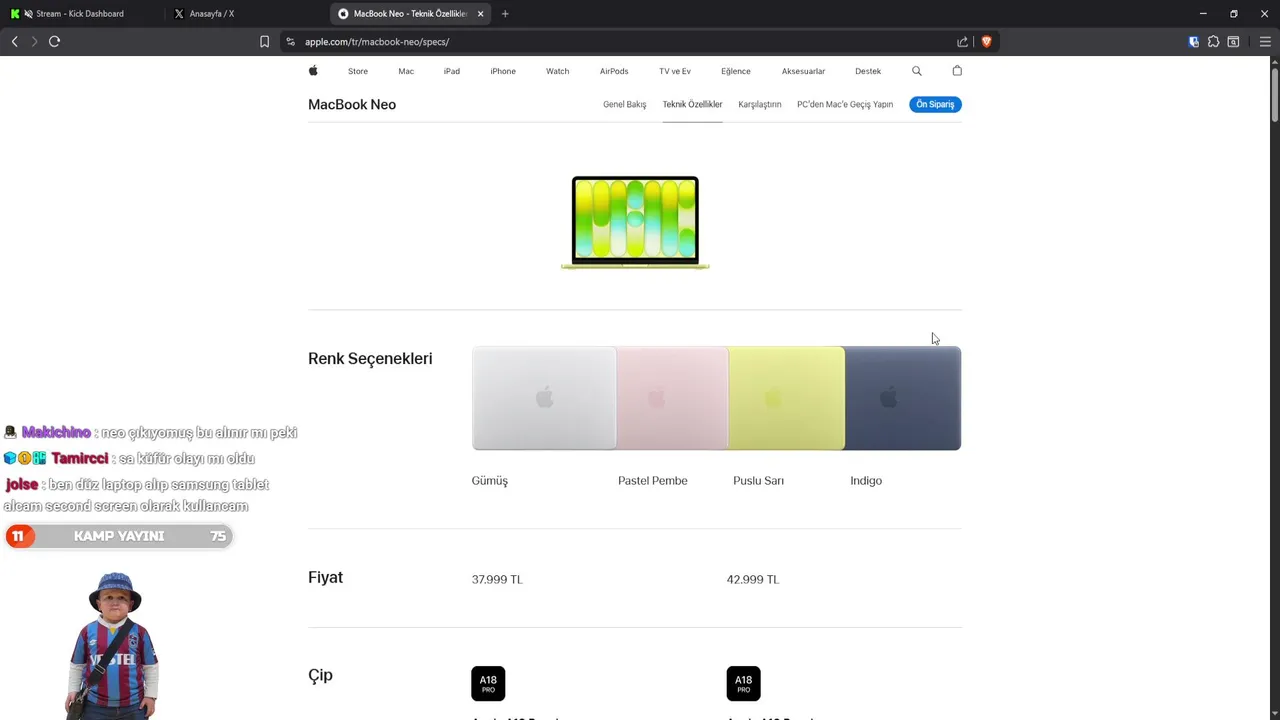The height and width of the screenshot is (720, 1280).
Task: Click the Pastel Pembe label
Action: click(x=653, y=481)
